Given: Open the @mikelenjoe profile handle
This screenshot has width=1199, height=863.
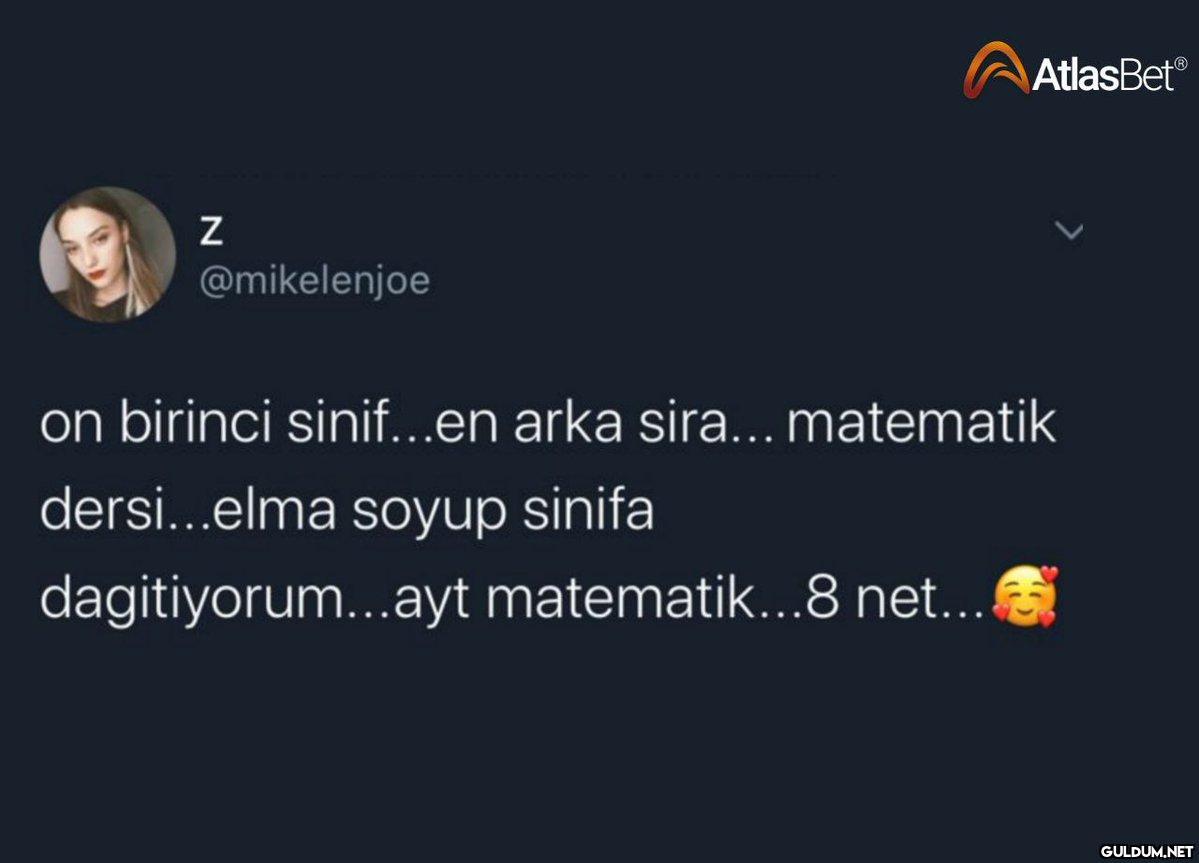Looking at the screenshot, I should click(315, 281).
